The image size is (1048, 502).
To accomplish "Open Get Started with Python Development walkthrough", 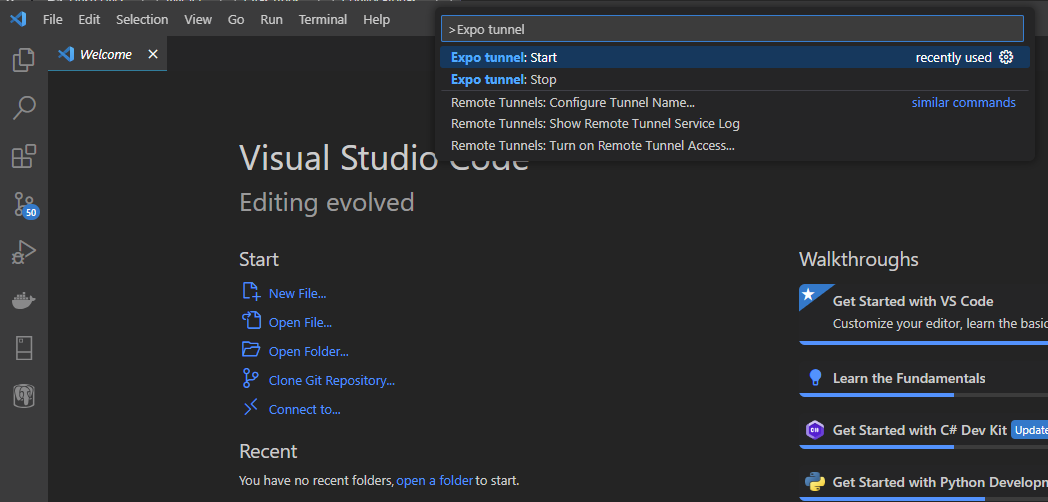I will click(x=924, y=483).
